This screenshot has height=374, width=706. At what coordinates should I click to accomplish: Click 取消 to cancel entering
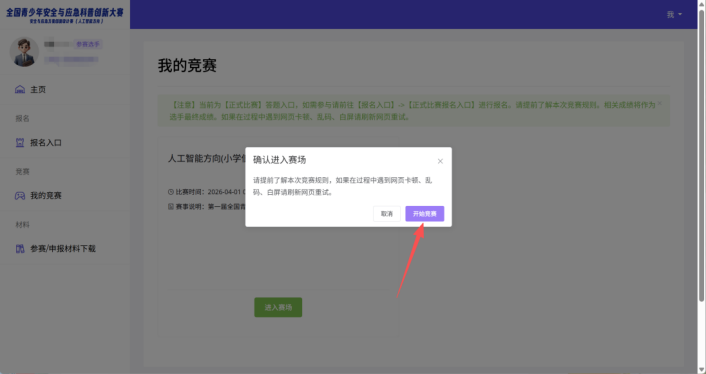pyautogui.click(x=387, y=214)
